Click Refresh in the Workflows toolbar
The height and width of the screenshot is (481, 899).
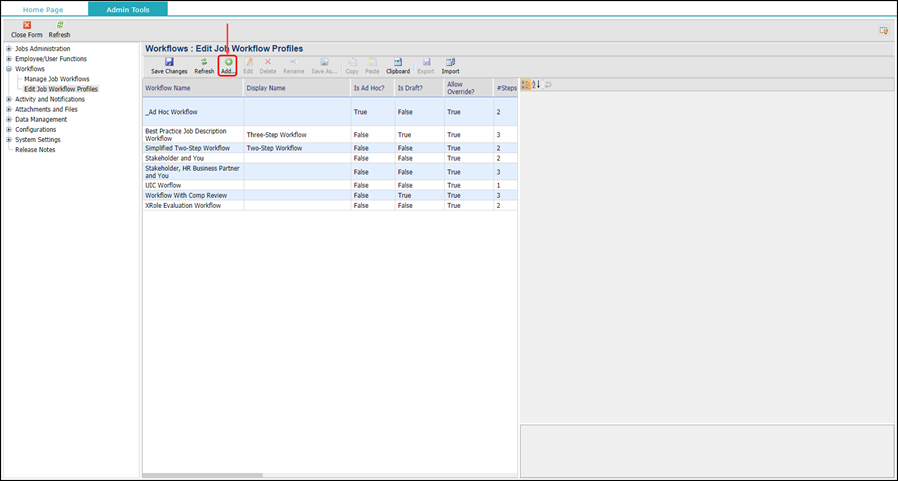pyautogui.click(x=204, y=66)
